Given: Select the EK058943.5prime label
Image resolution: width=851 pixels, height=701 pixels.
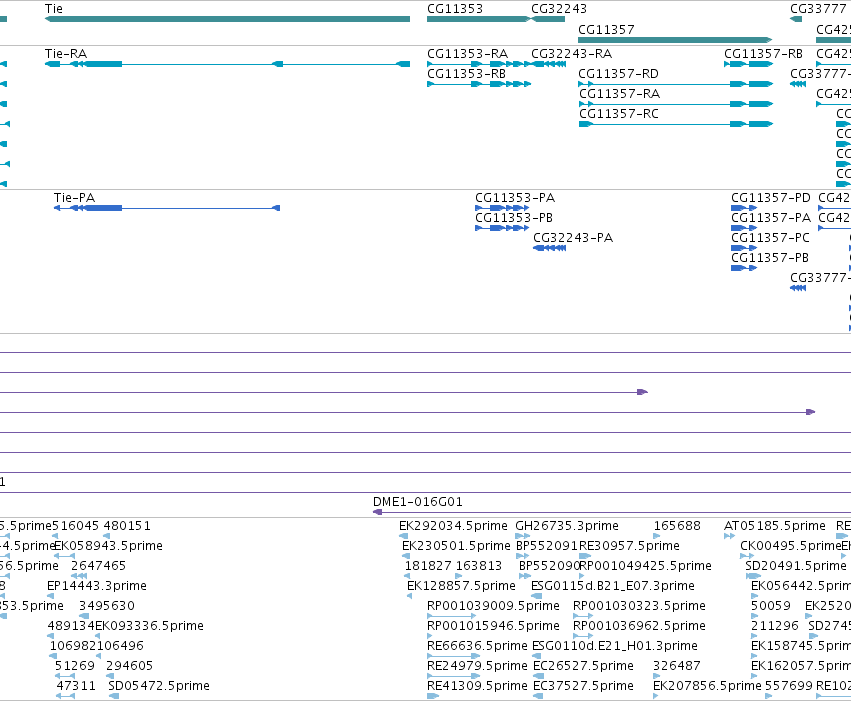Looking at the screenshot, I should (x=109, y=546).
